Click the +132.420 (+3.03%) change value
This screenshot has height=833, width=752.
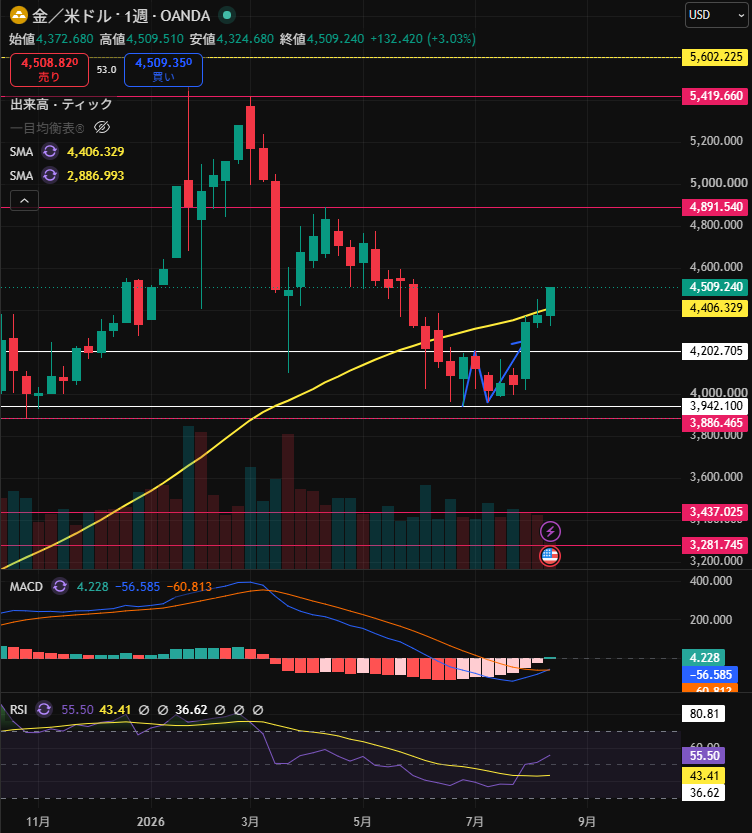(423, 39)
